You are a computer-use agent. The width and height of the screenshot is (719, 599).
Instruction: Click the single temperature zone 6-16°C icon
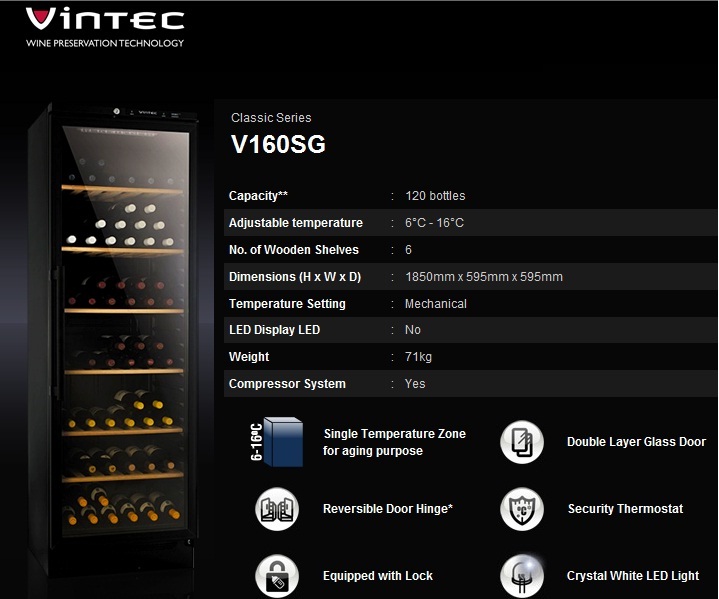[x=277, y=442]
